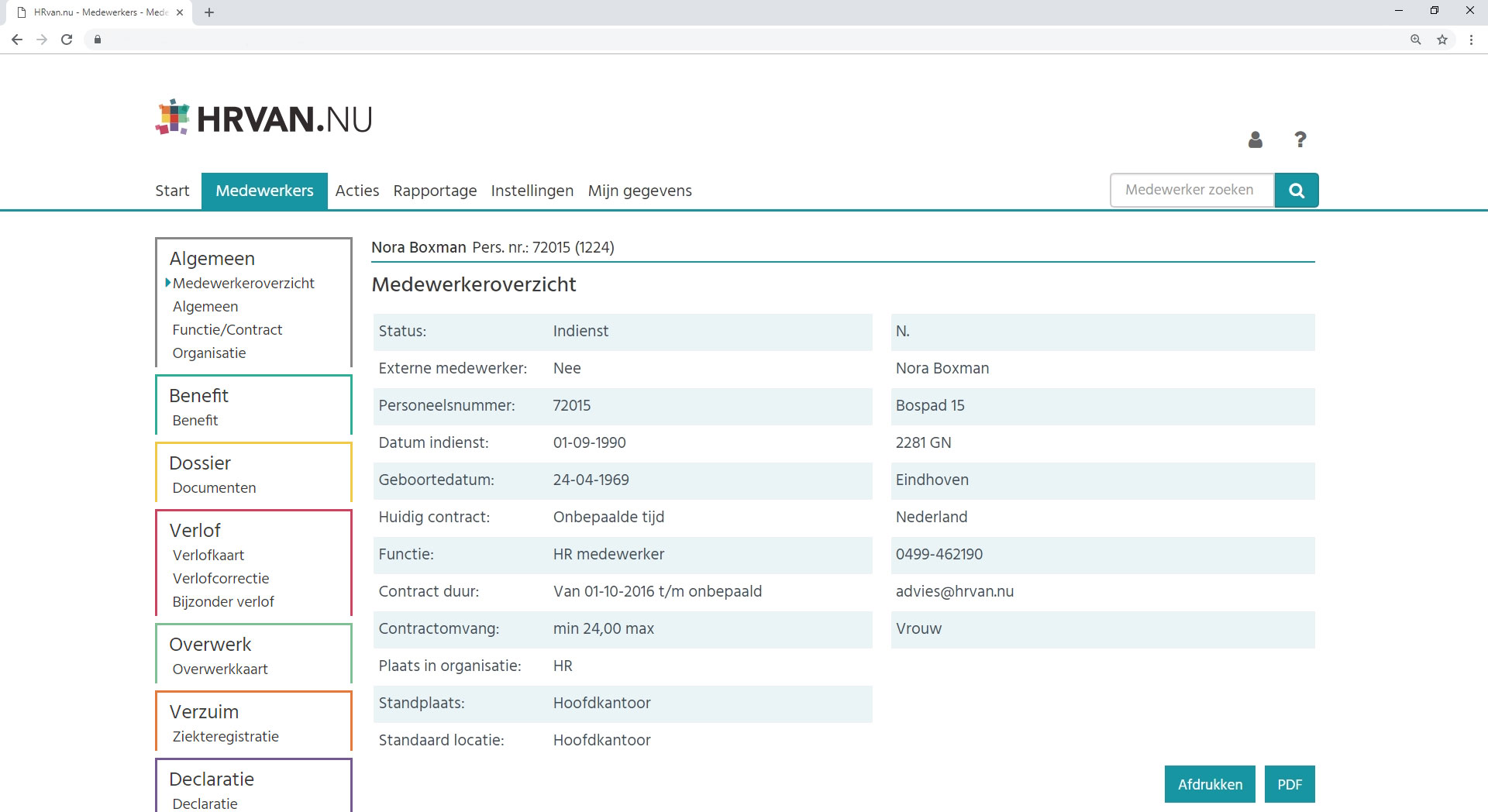Open a new browser tab
This screenshot has height=812, width=1488.
(209, 12)
